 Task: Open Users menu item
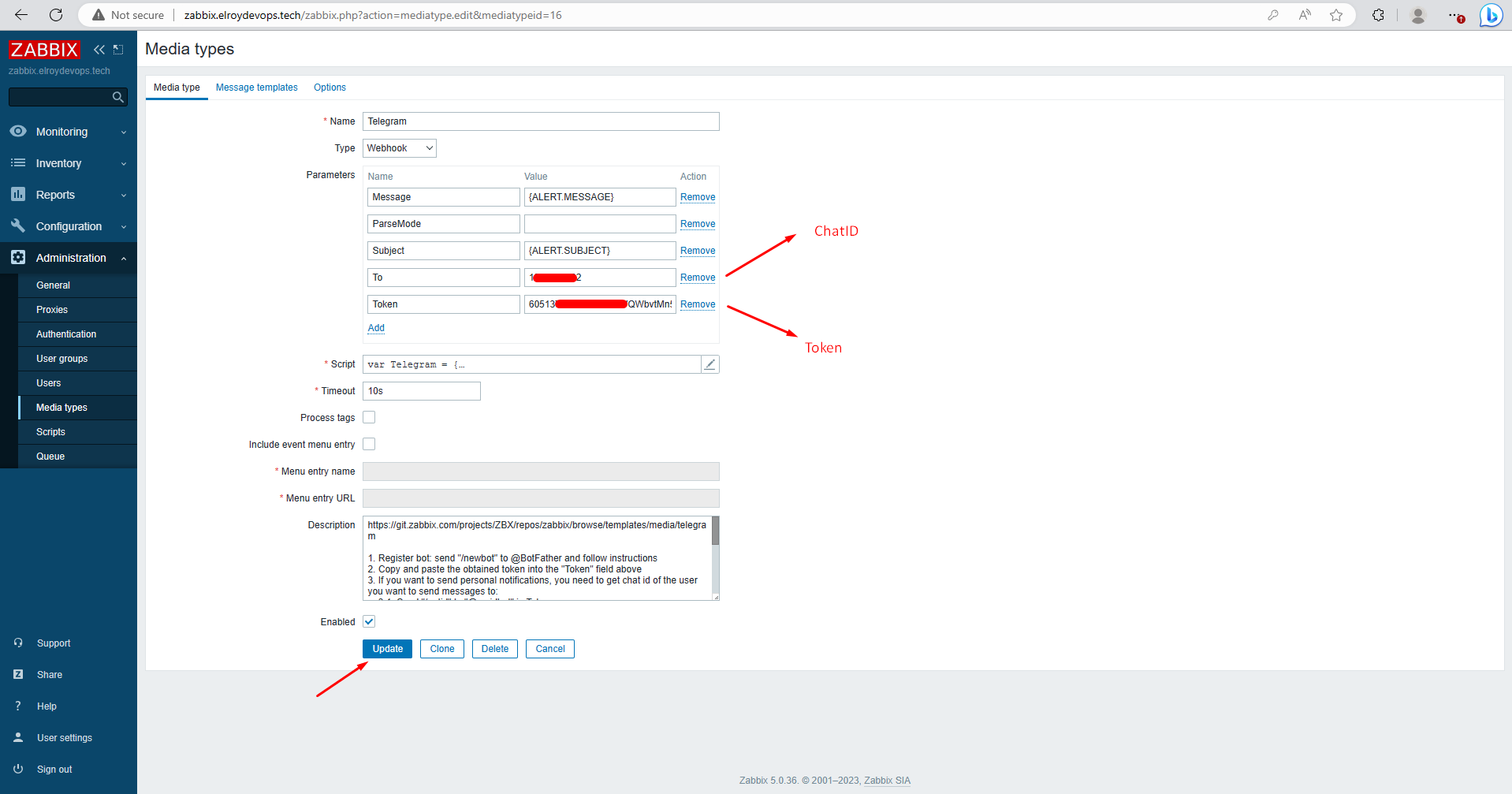pos(77,383)
